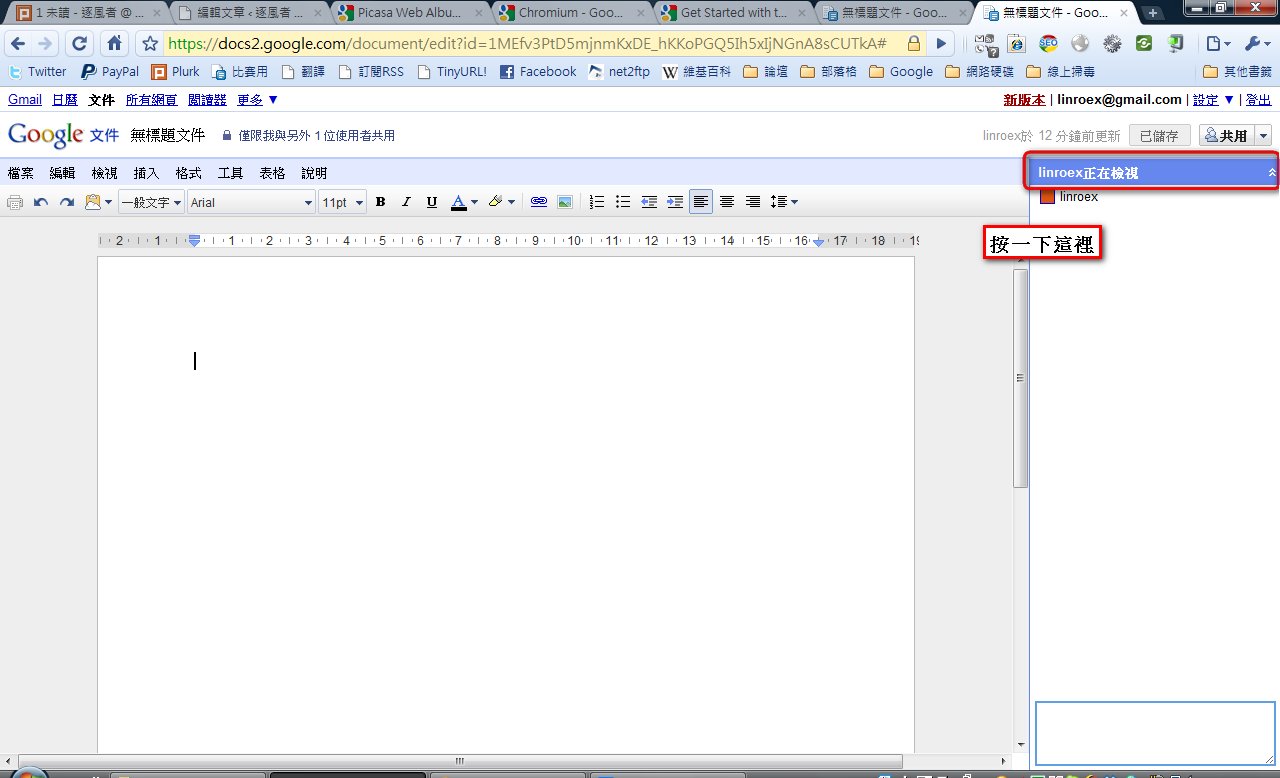Select right text alignment

coord(753,202)
